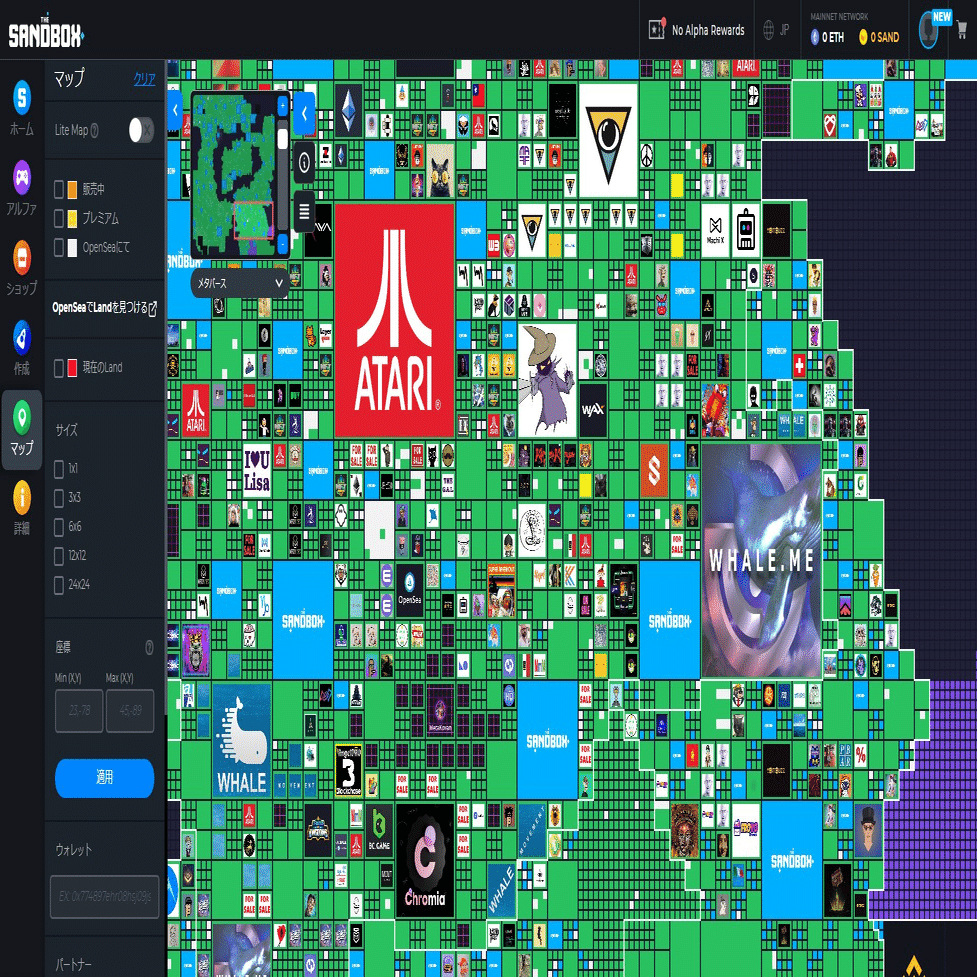
Task: Open the アルファ gamepad section
Action: (x=22, y=188)
